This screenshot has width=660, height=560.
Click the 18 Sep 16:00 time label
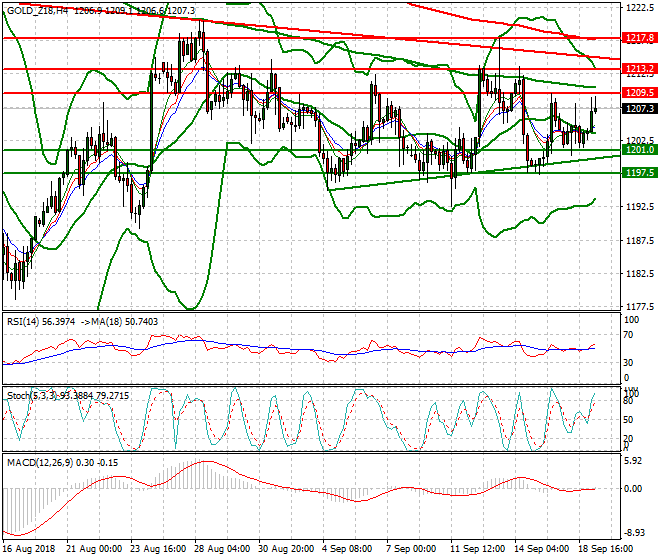click(x=605, y=549)
